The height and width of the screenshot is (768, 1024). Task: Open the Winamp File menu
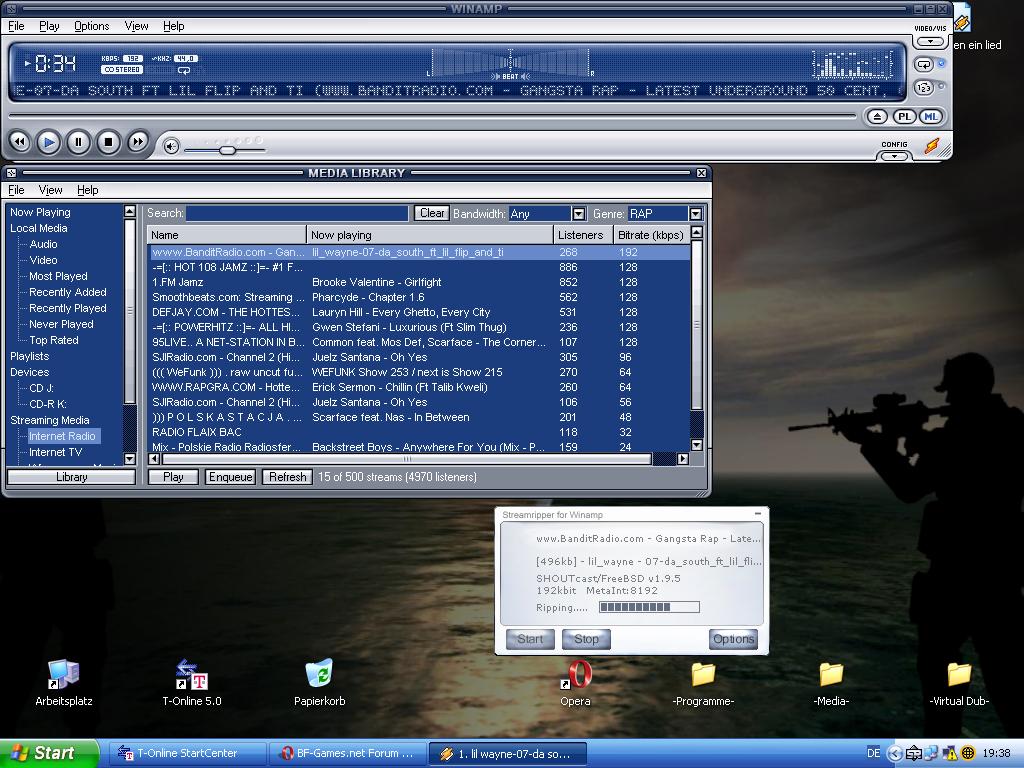pyautogui.click(x=16, y=26)
